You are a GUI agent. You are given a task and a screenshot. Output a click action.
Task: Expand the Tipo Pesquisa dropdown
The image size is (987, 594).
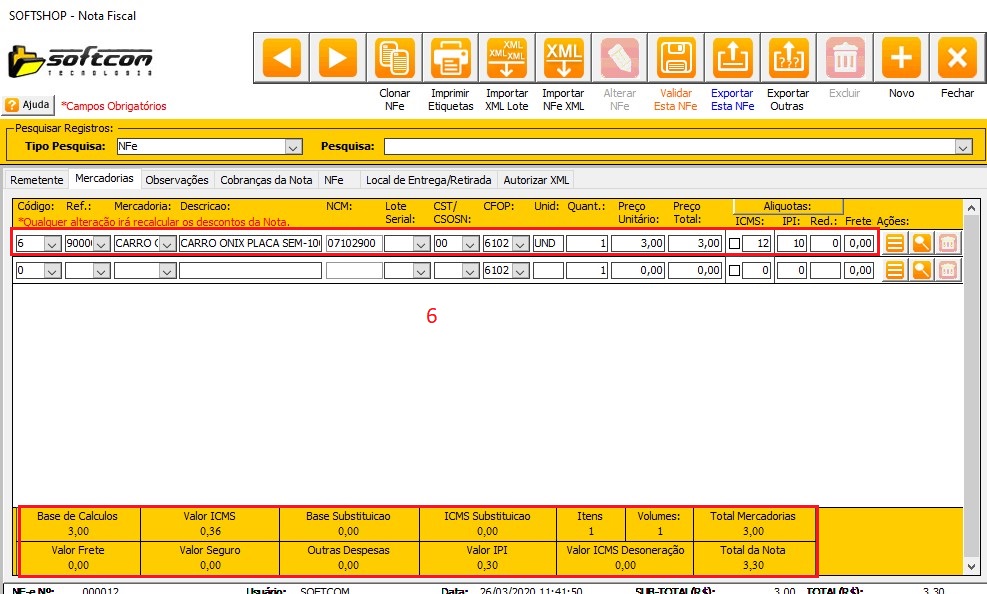coord(293,147)
